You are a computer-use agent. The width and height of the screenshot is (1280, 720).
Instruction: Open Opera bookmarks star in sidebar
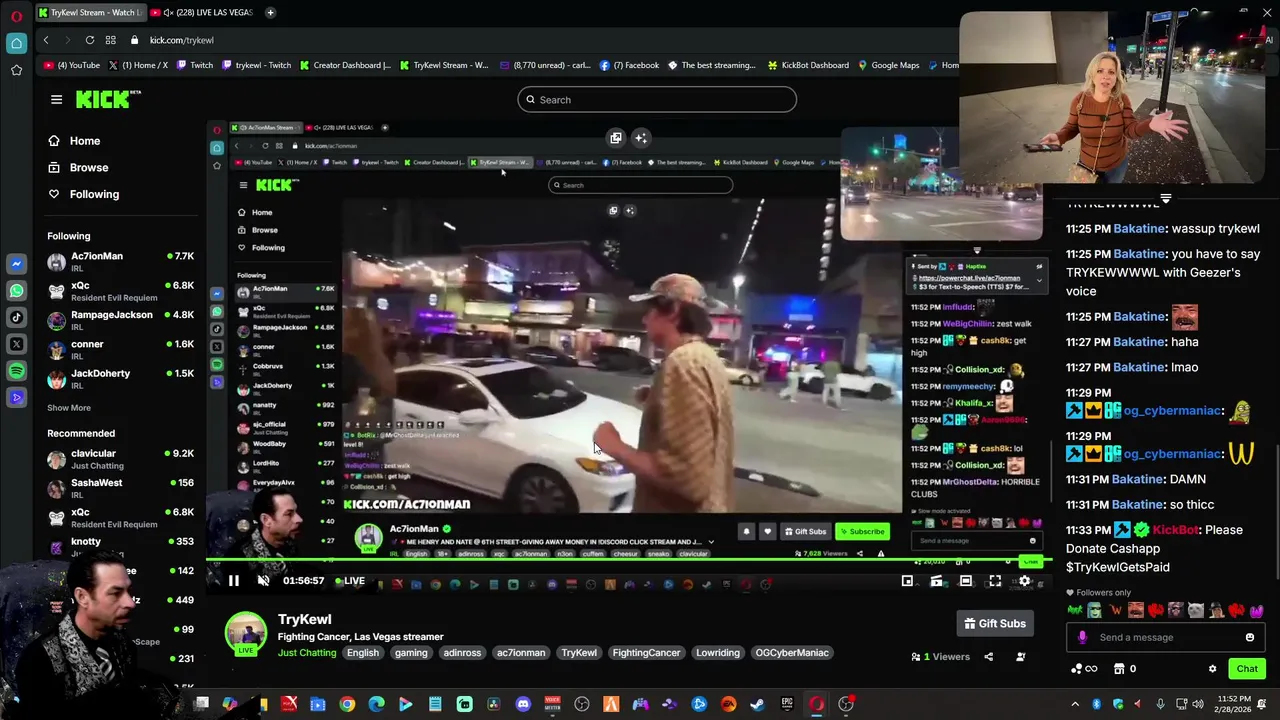coord(16,70)
